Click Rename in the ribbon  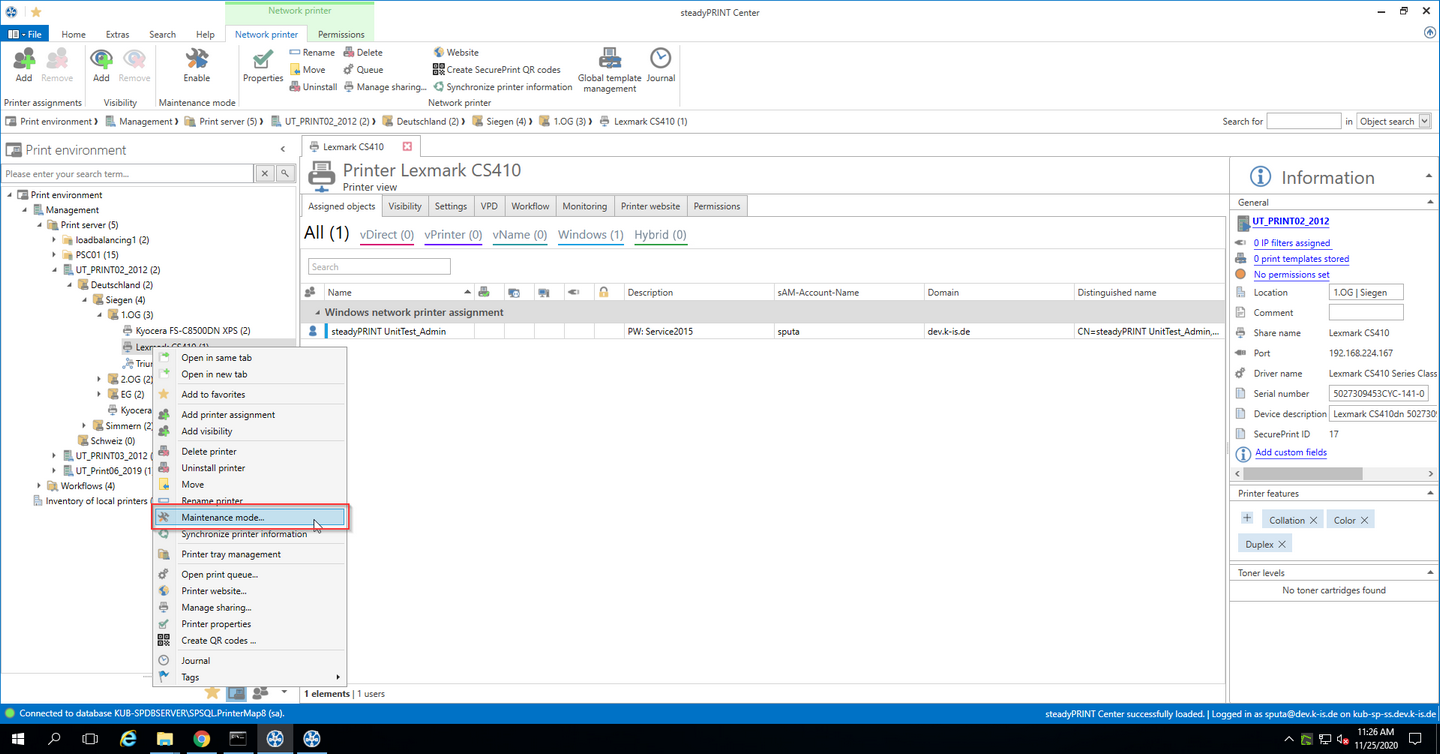click(312, 52)
